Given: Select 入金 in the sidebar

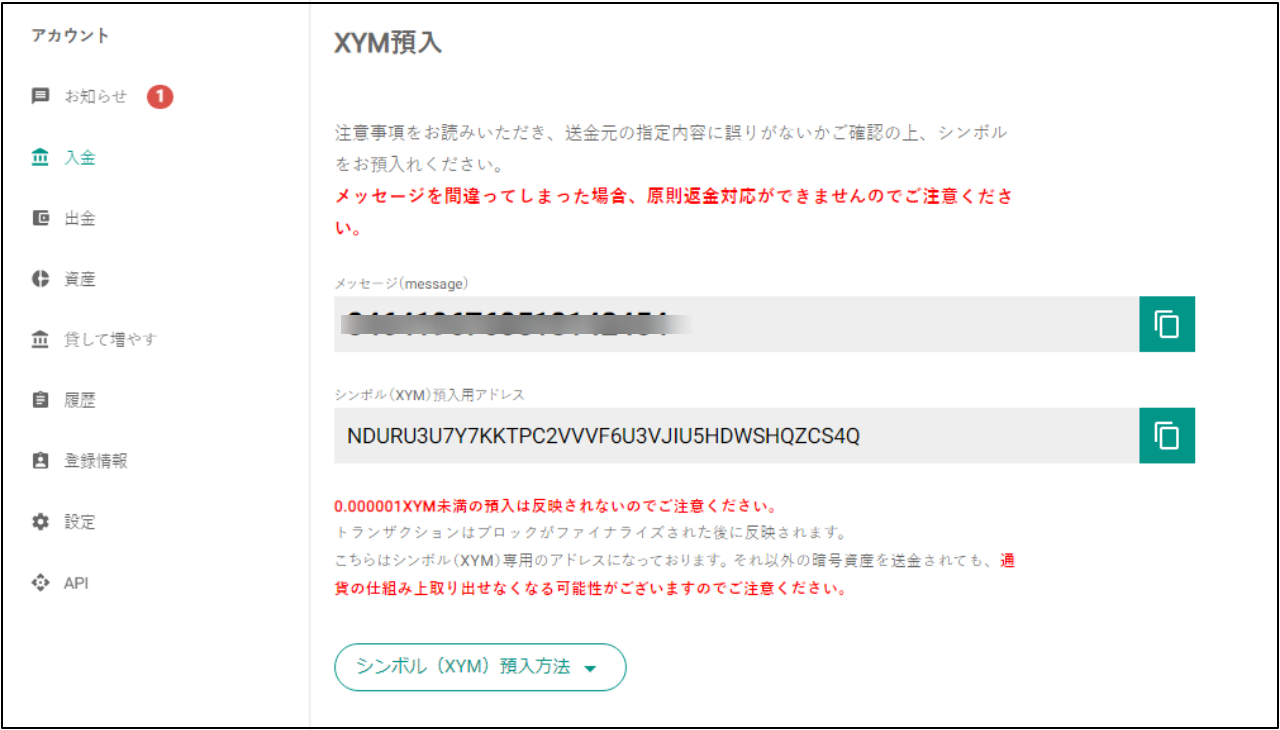Looking at the screenshot, I should [x=80, y=158].
